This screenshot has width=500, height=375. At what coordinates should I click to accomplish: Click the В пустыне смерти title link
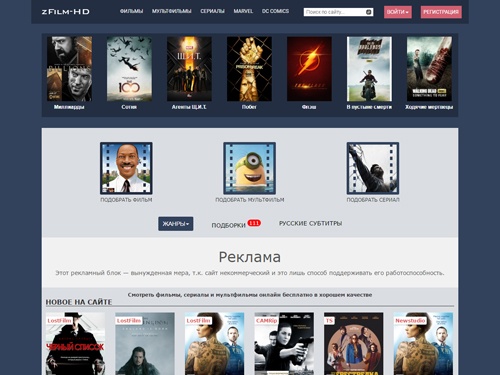(x=369, y=107)
